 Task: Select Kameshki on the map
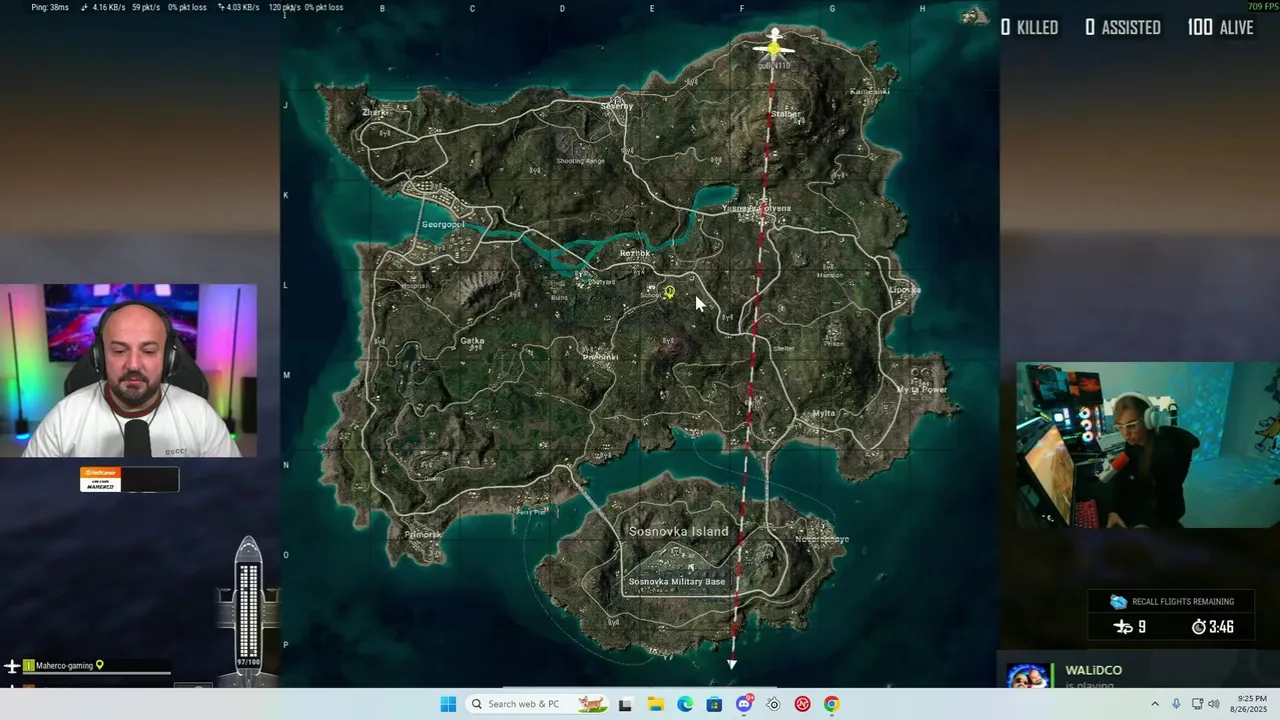tap(869, 91)
